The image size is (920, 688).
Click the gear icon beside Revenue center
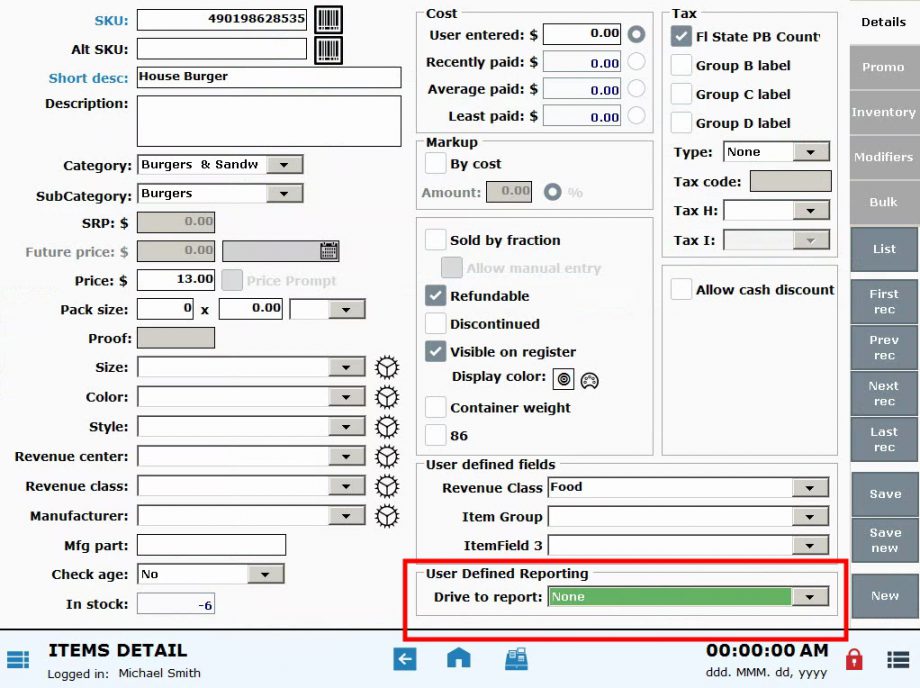(387, 456)
